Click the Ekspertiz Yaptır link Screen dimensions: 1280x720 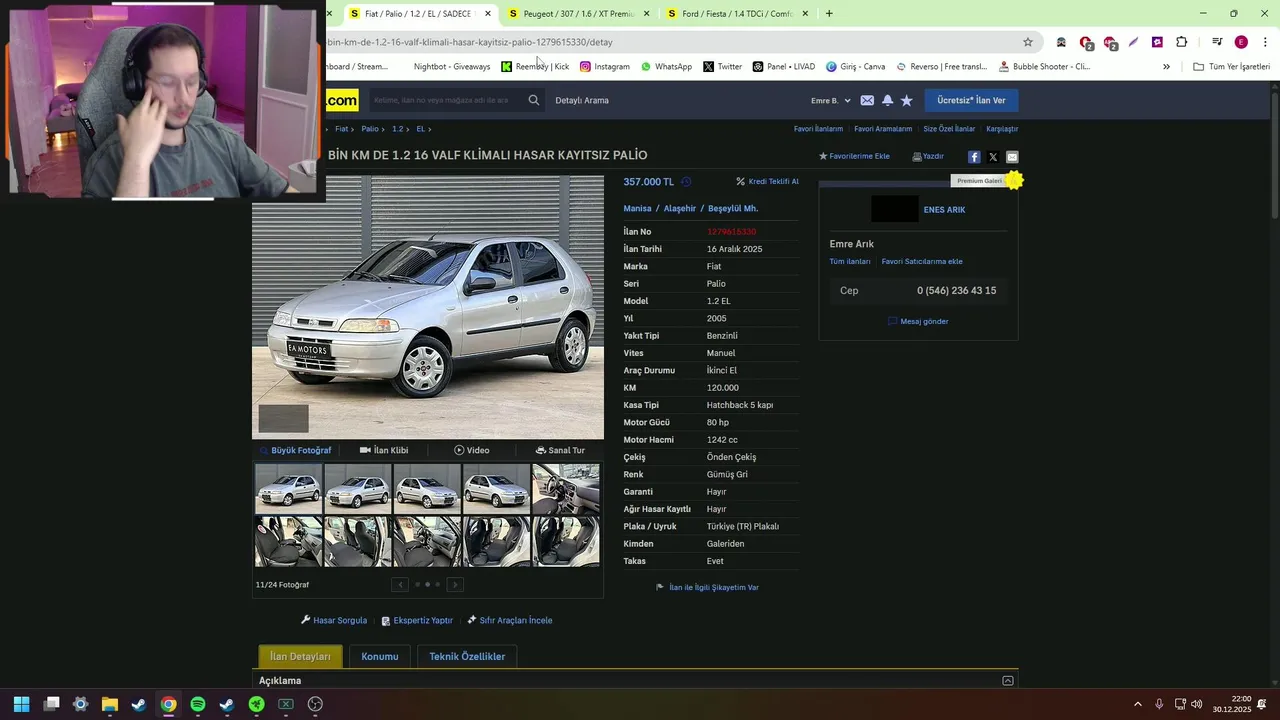pos(417,620)
